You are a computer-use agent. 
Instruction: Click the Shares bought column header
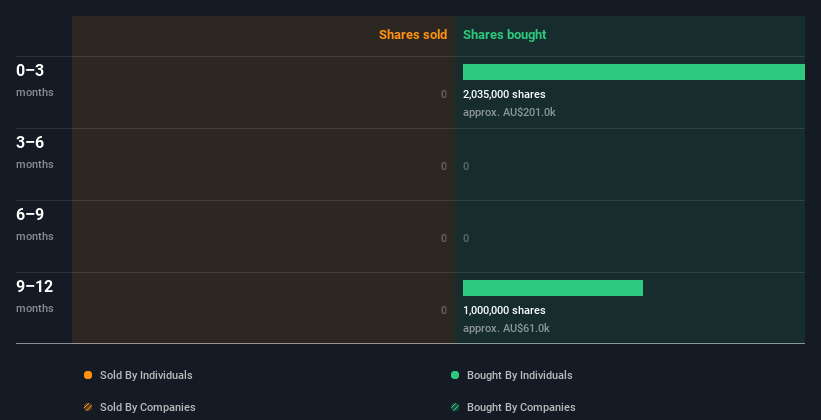[505, 35]
